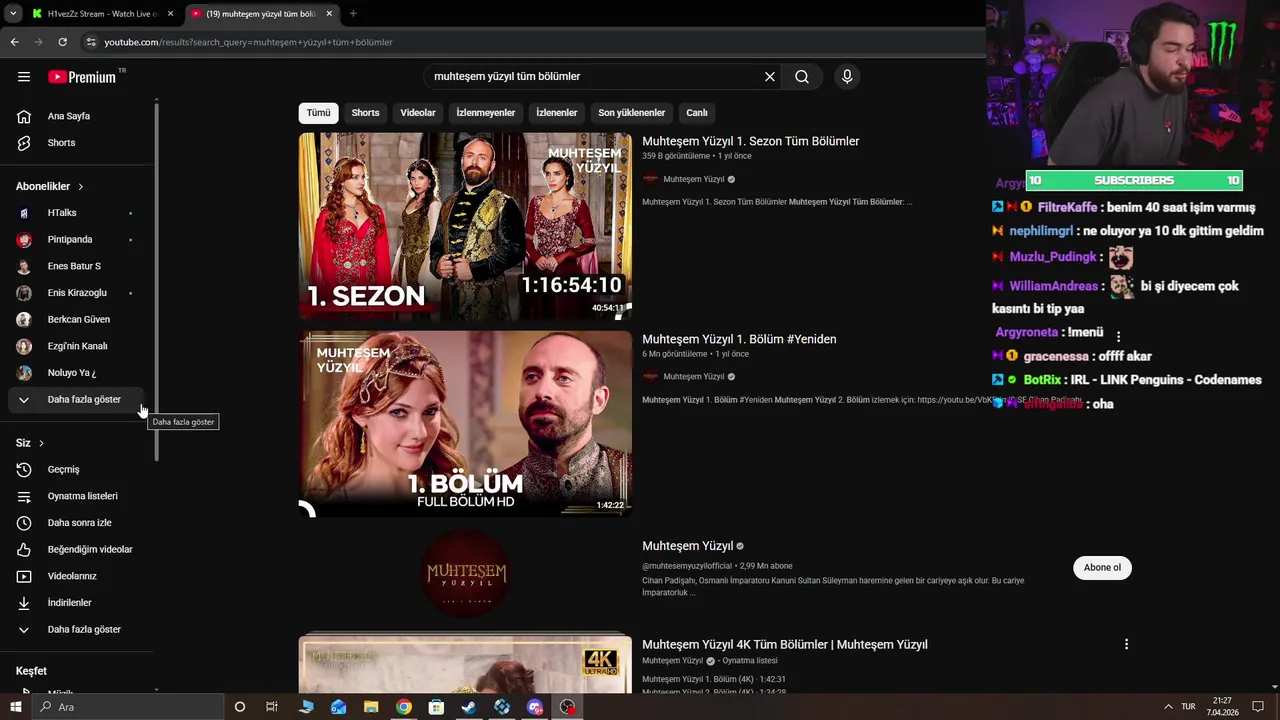Open Oynatma listeleri in sidebar
Image resolution: width=1280 pixels, height=720 pixels.
pyautogui.click(x=80, y=496)
